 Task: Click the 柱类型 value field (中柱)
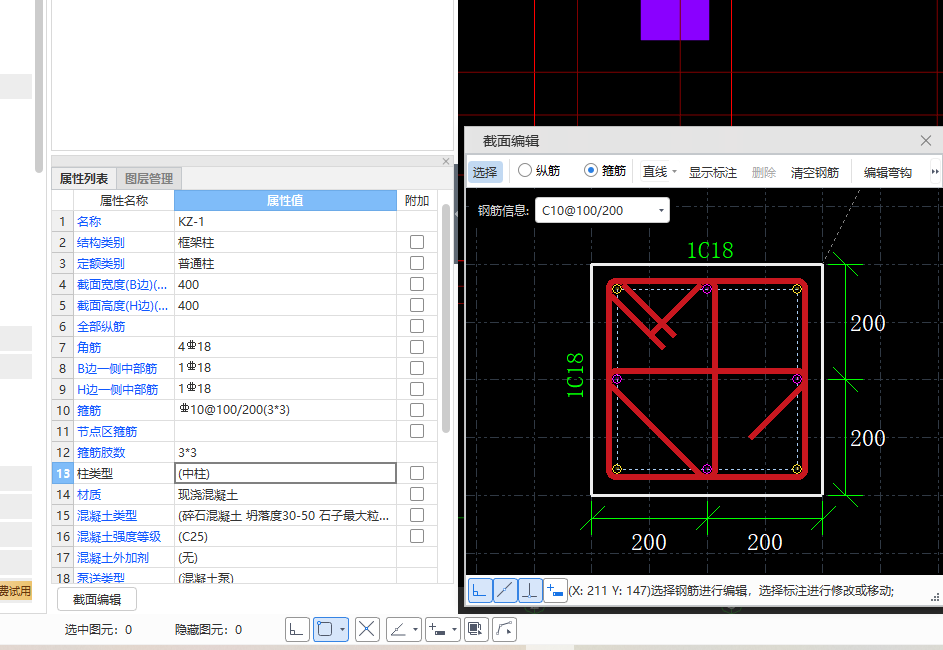[x=285, y=473]
